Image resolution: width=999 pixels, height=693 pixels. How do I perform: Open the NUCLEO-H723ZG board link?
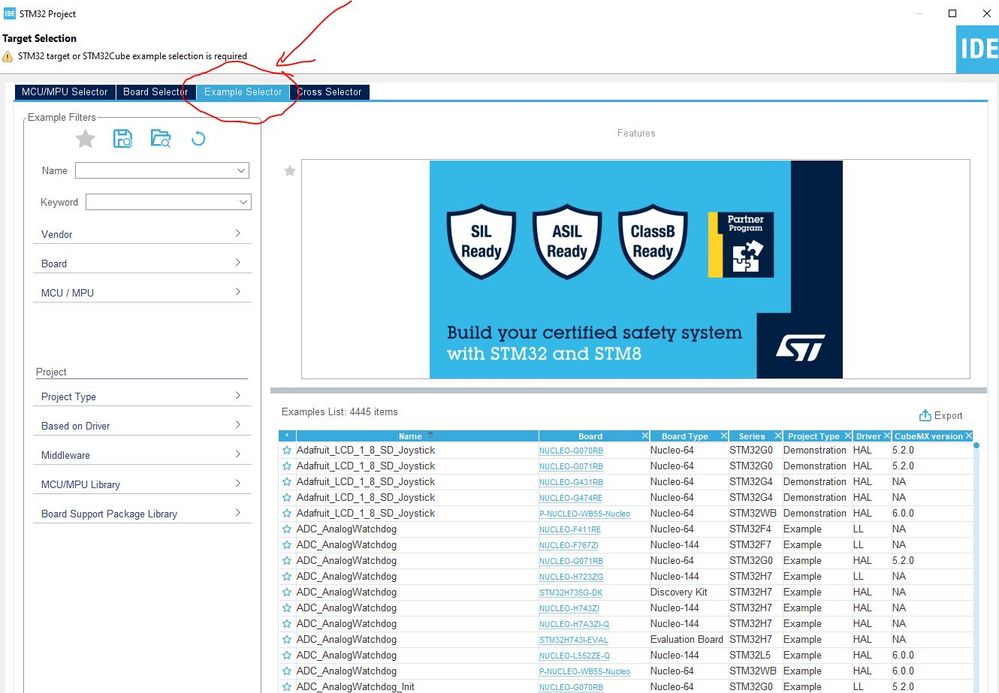[571, 576]
